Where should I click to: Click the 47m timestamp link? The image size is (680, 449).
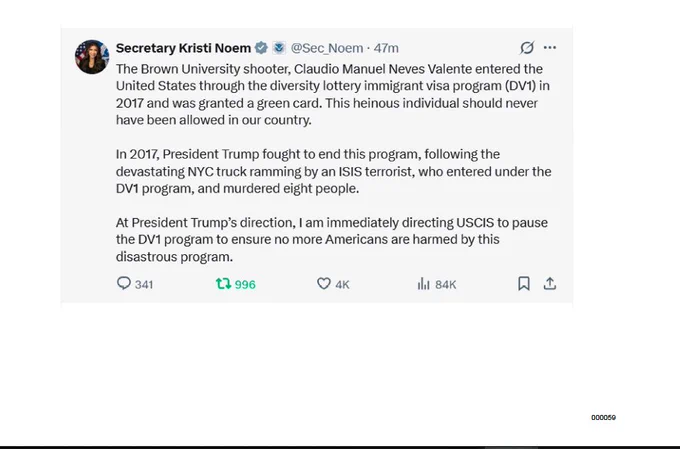click(386, 48)
